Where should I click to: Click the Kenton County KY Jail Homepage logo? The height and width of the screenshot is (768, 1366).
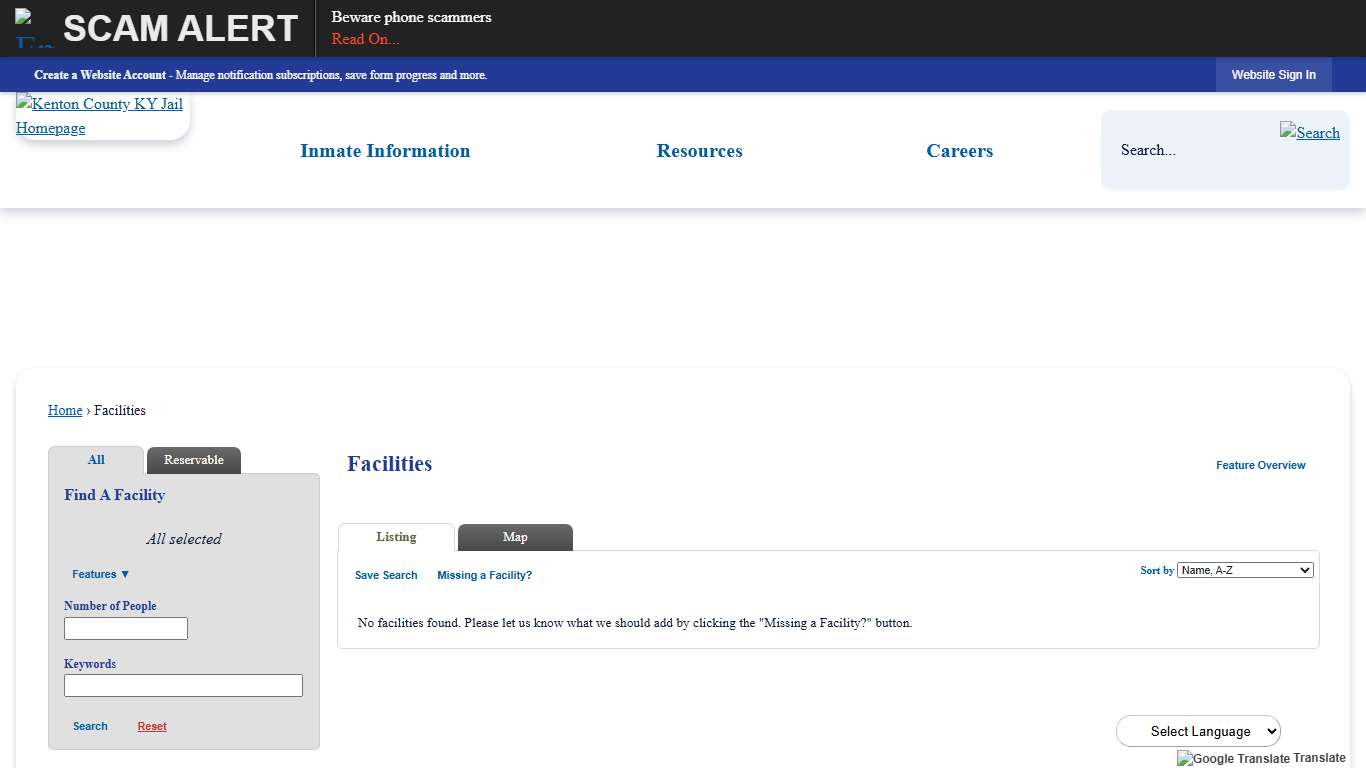100,115
